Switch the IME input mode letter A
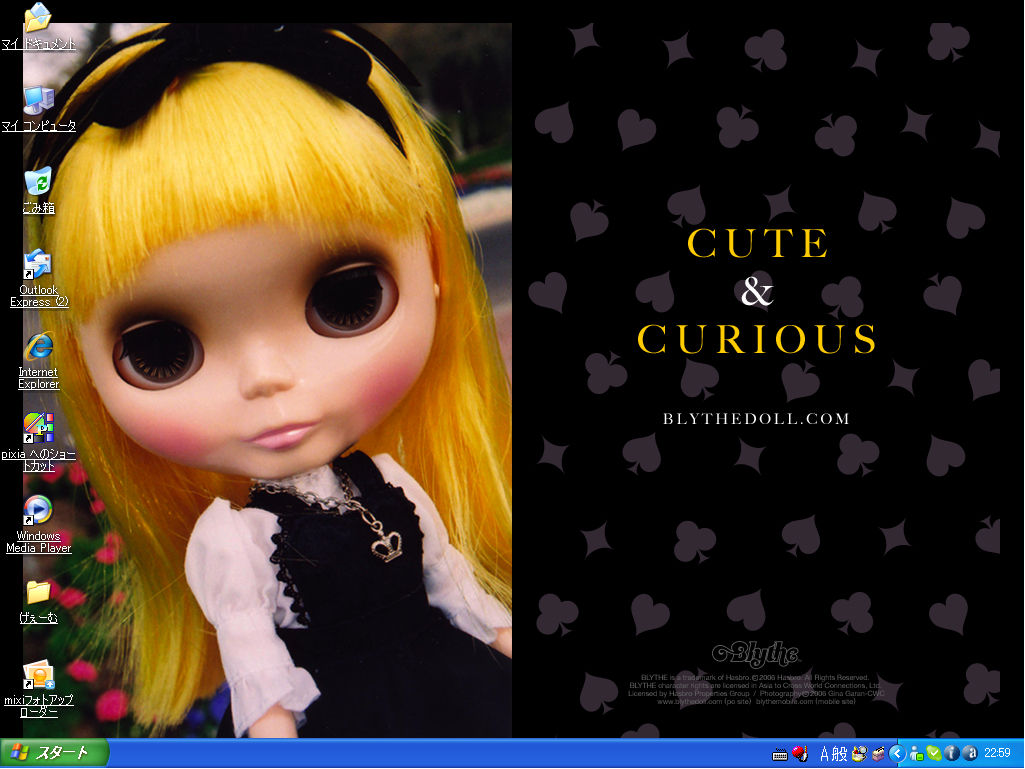The height and width of the screenshot is (769, 1025). (824, 754)
